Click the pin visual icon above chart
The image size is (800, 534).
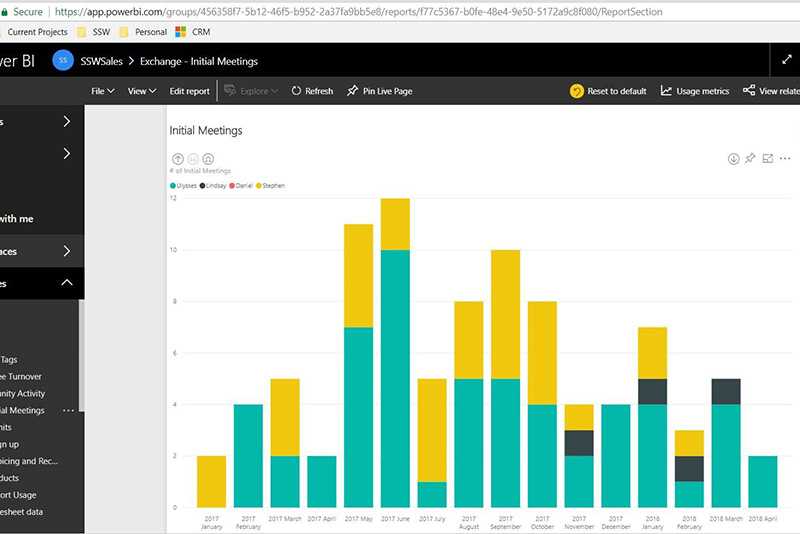pyautogui.click(x=750, y=159)
